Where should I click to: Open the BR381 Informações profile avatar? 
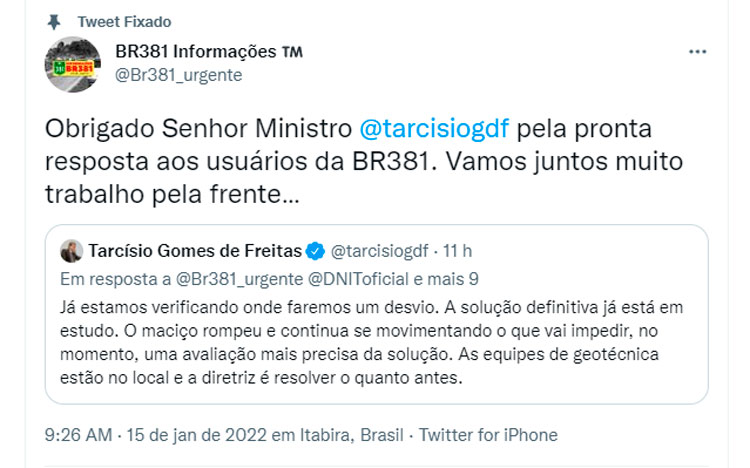[72, 63]
